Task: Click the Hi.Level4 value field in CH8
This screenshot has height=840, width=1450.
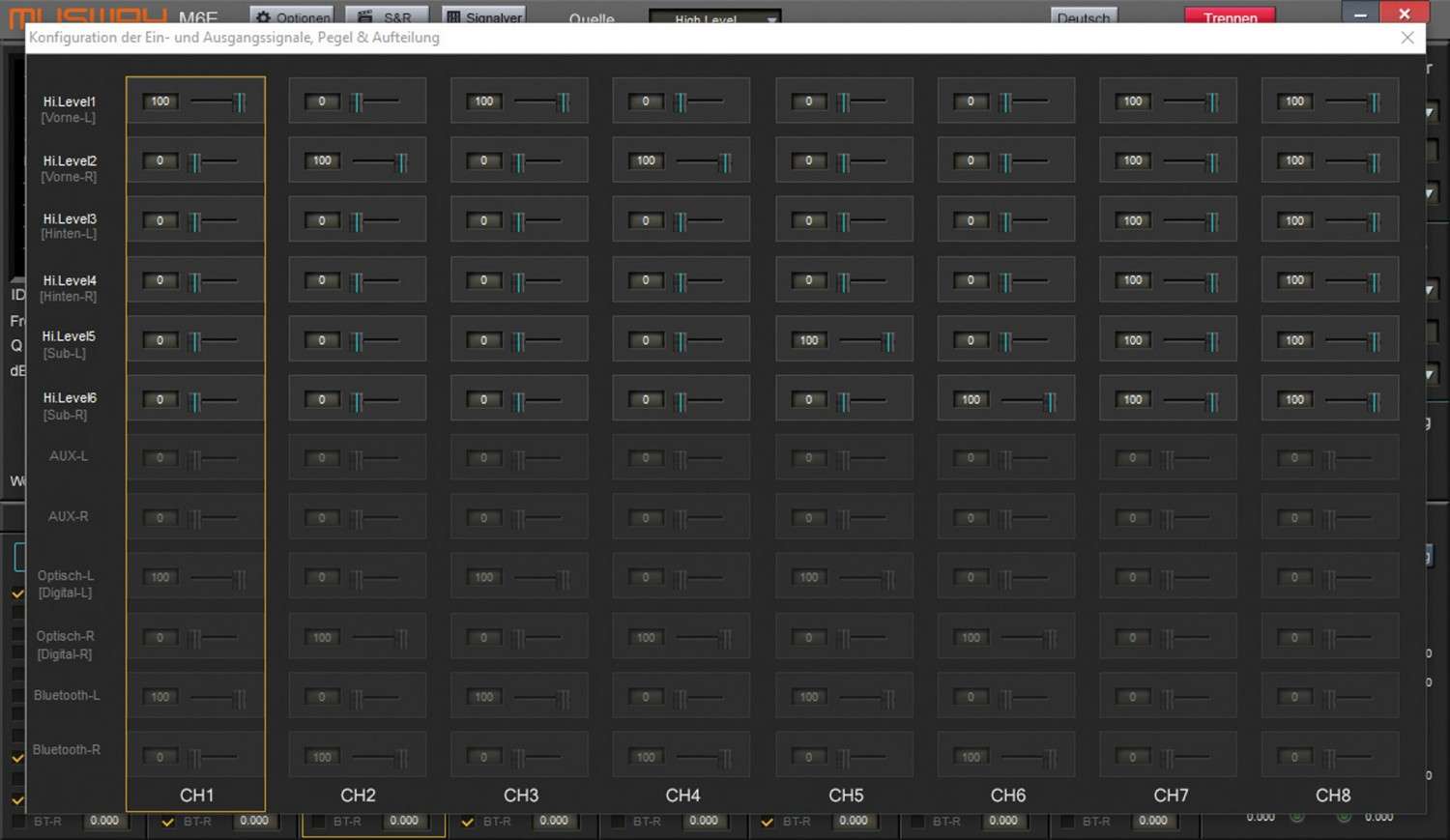Action: 1295,280
